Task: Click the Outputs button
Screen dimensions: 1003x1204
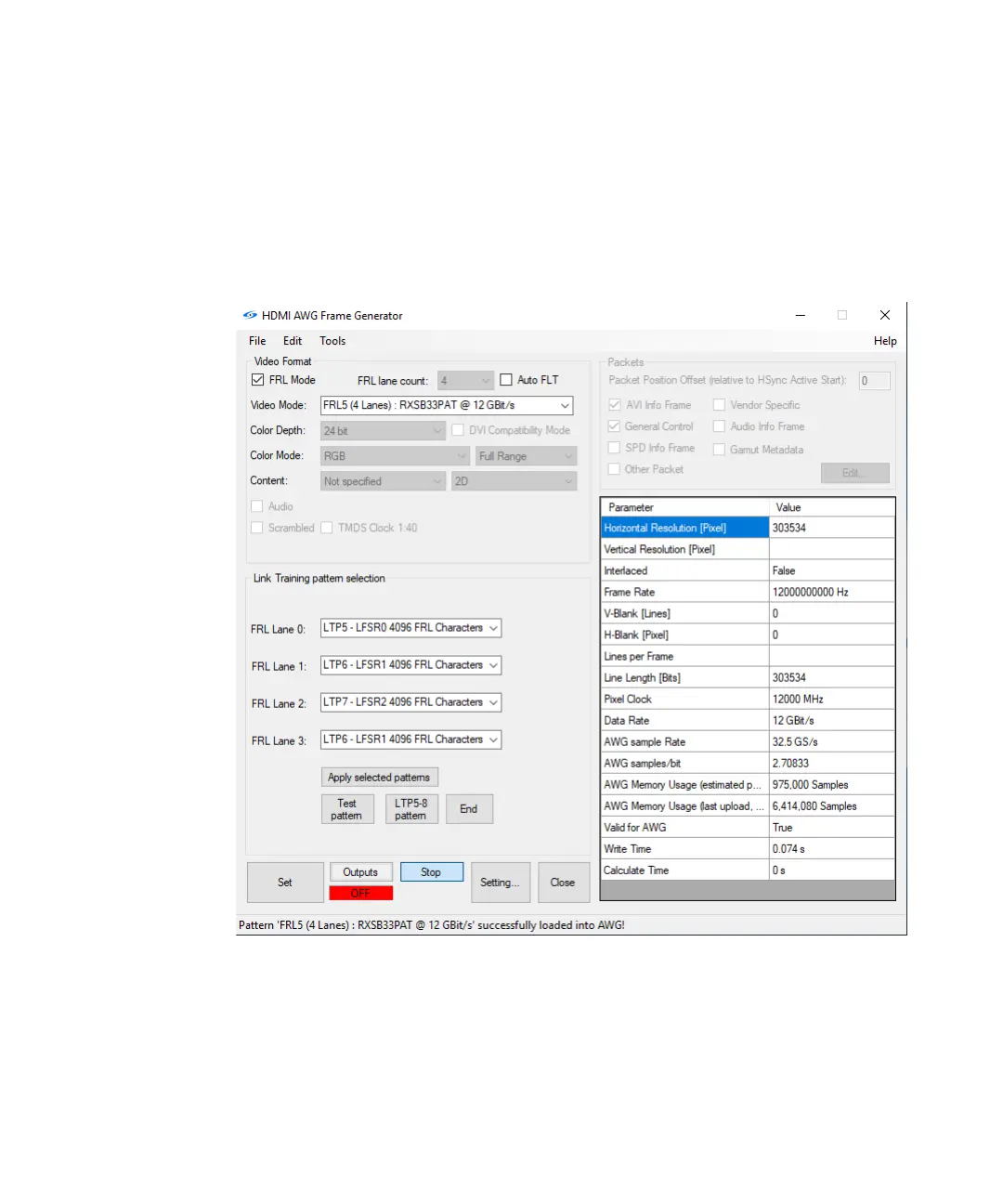Action: [x=360, y=872]
